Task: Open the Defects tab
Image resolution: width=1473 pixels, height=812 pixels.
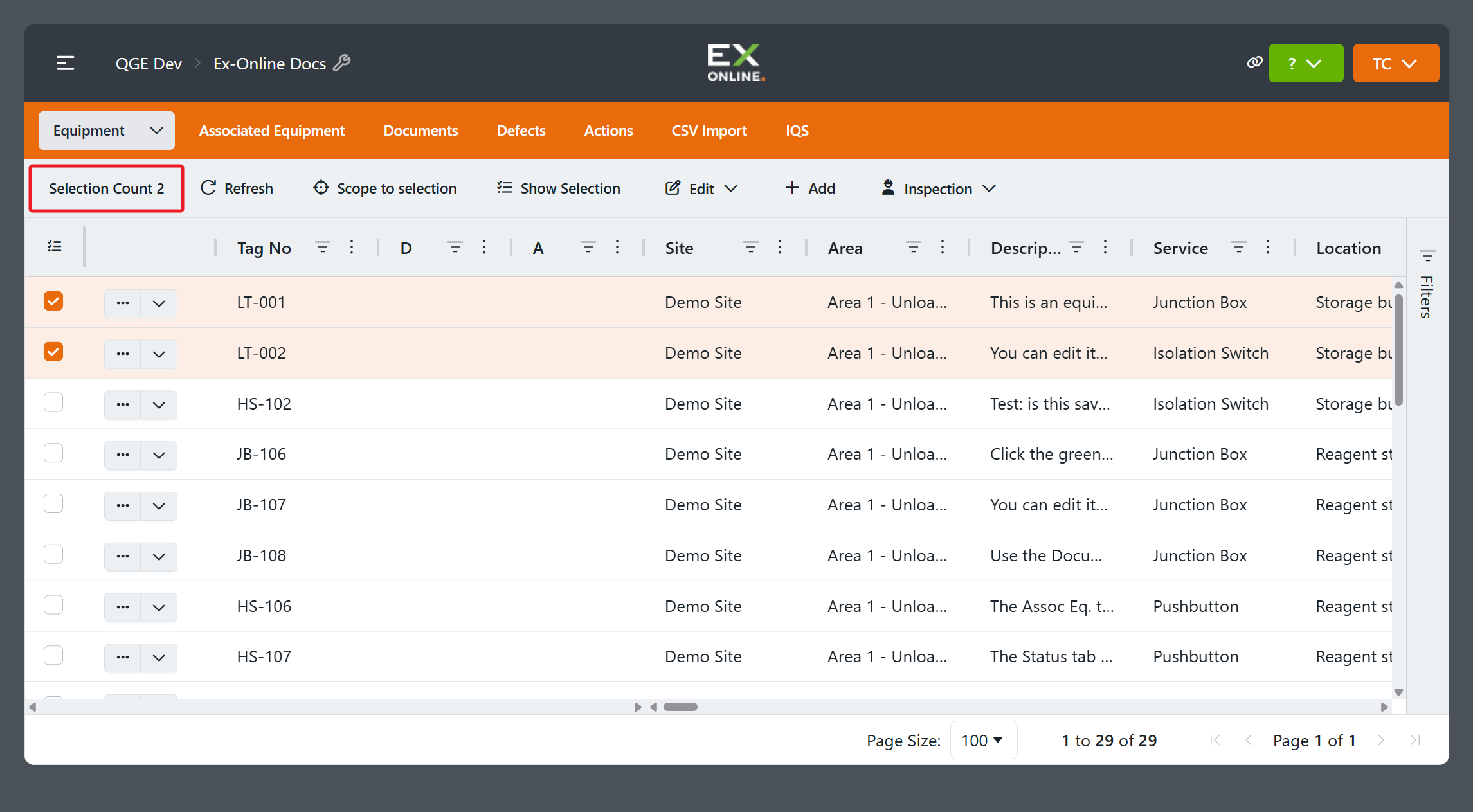Action: click(521, 131)
